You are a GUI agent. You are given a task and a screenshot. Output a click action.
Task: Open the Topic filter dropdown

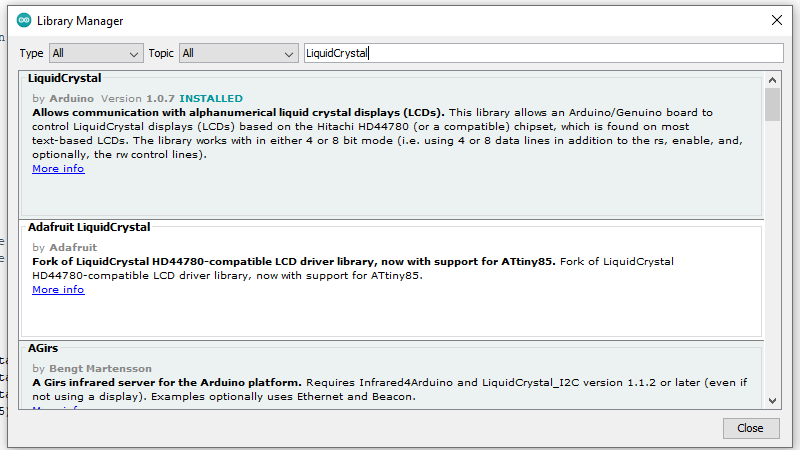(x=238, y=53)
